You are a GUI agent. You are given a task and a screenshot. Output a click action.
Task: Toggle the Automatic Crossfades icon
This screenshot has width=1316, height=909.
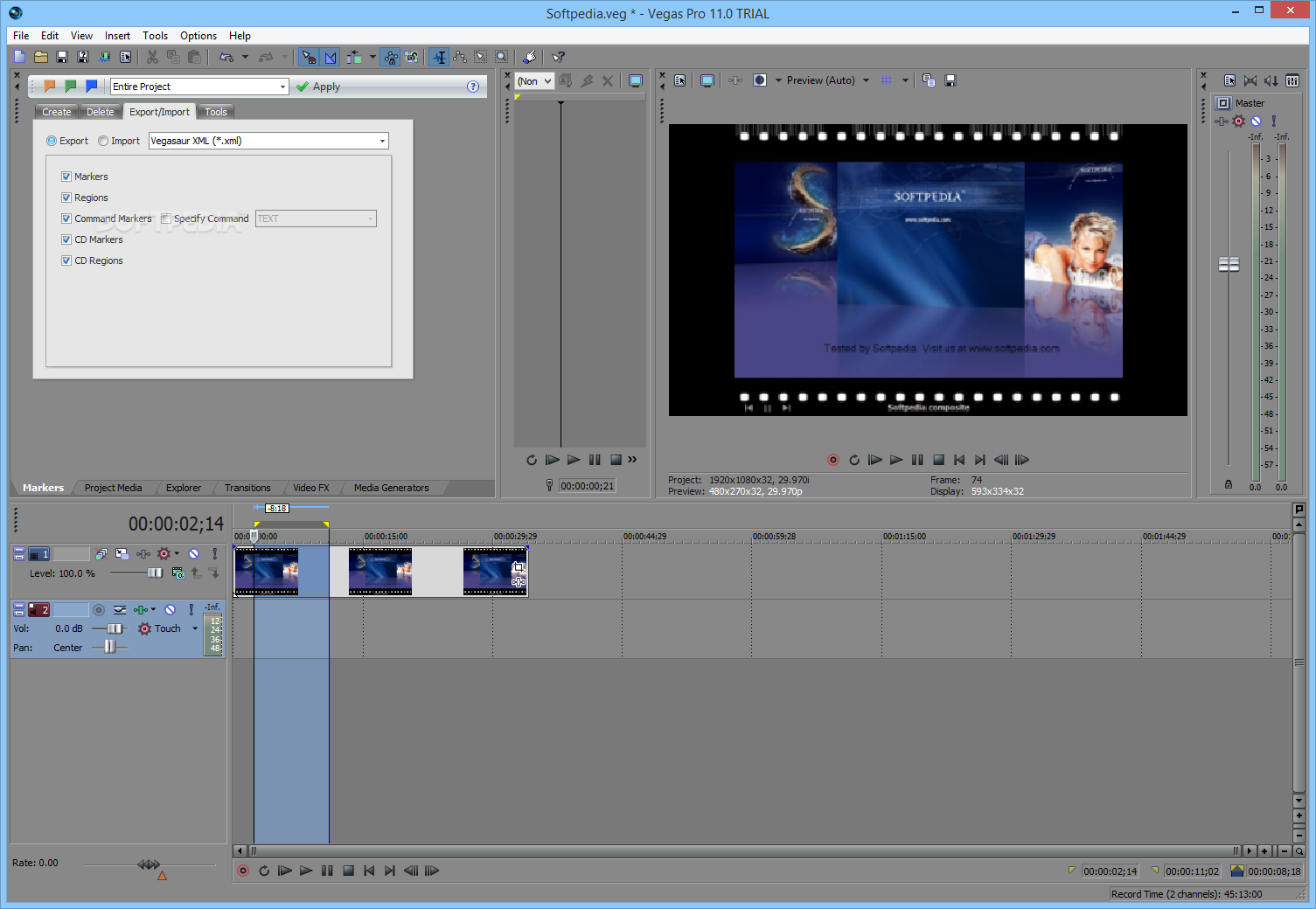pos(331,57)
